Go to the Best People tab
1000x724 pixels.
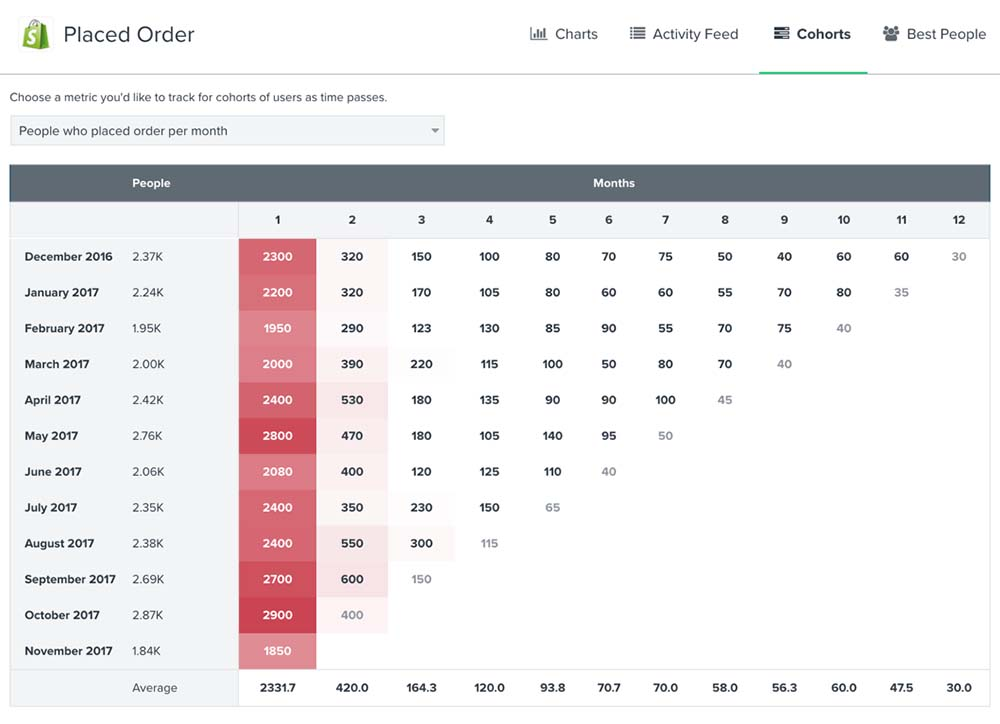tap(934, 34)
